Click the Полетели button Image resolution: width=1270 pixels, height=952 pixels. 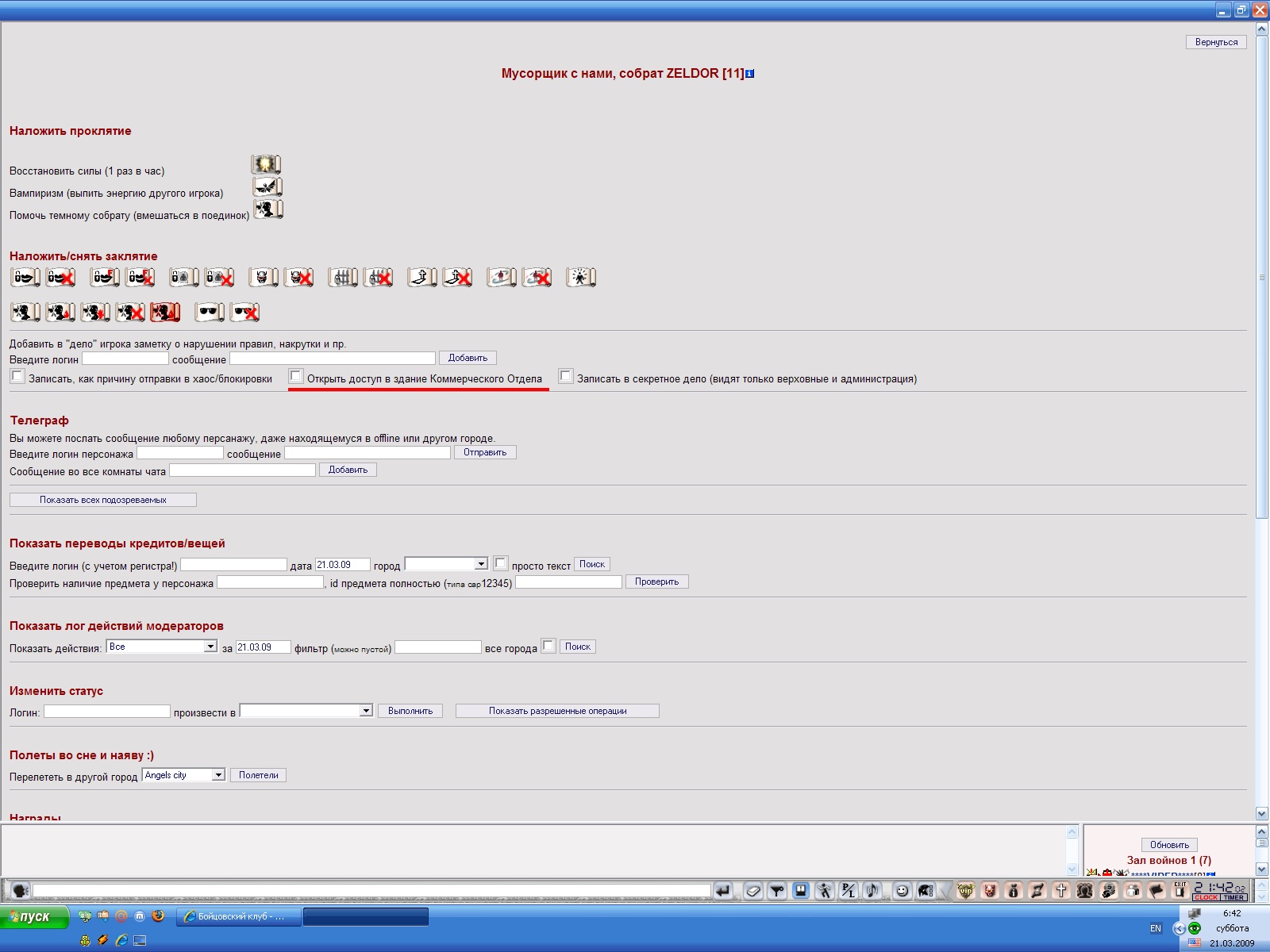click(259, 775)
